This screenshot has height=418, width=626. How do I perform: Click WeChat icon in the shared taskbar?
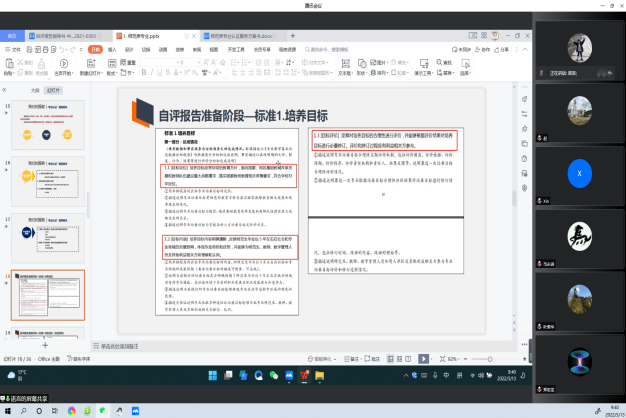(274, 375)
